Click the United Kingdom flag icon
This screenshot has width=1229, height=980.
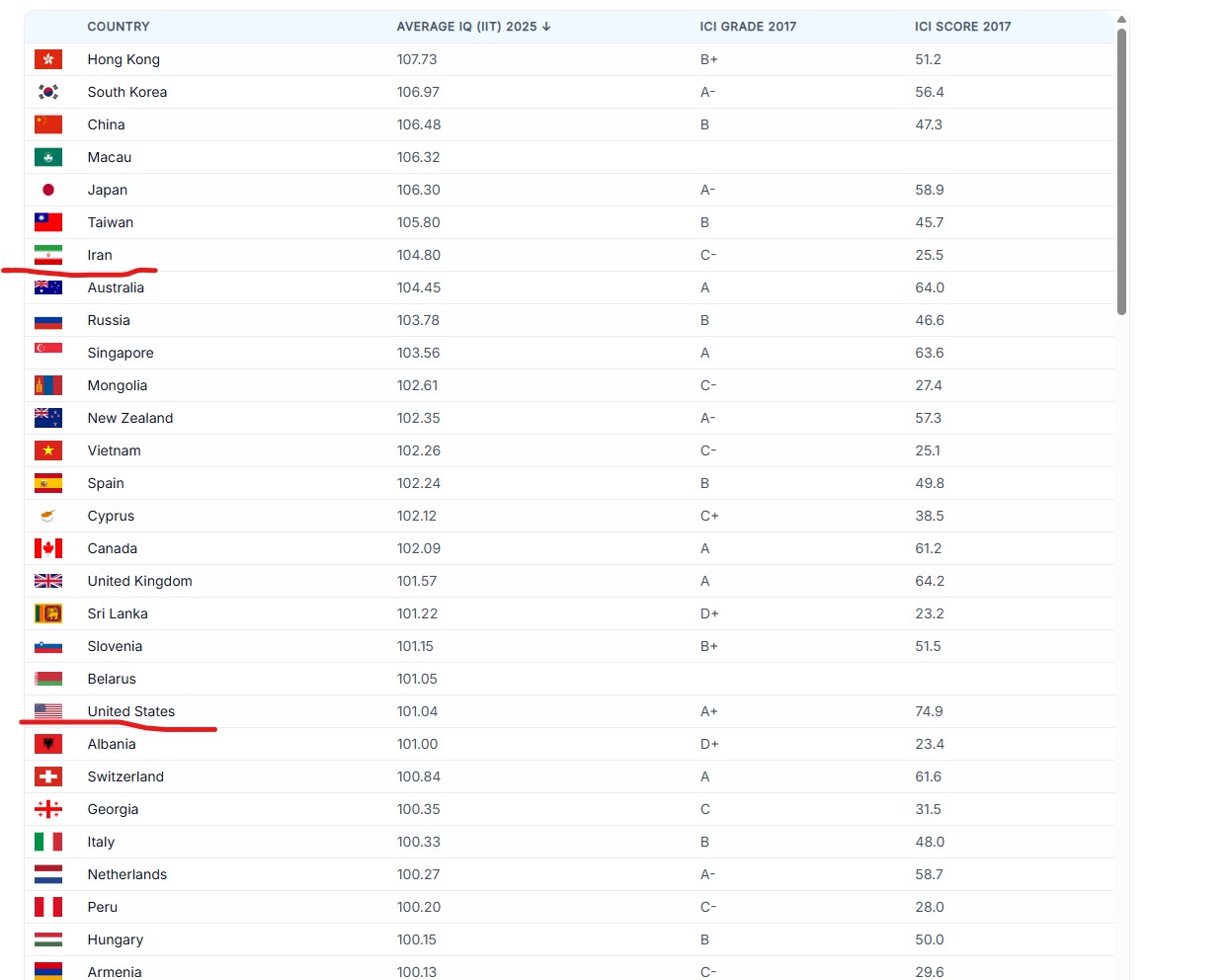48,581
